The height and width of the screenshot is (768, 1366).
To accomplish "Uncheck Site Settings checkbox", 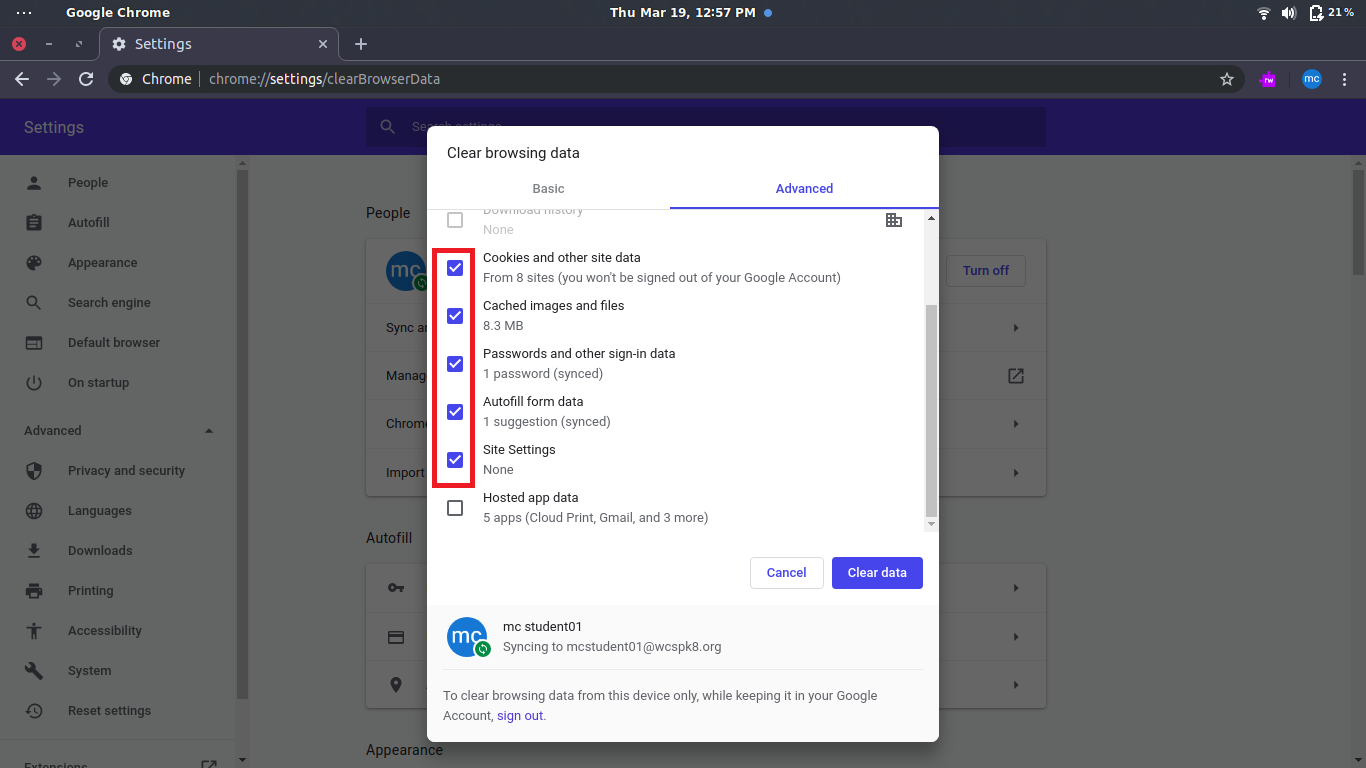I will (455, 460).
